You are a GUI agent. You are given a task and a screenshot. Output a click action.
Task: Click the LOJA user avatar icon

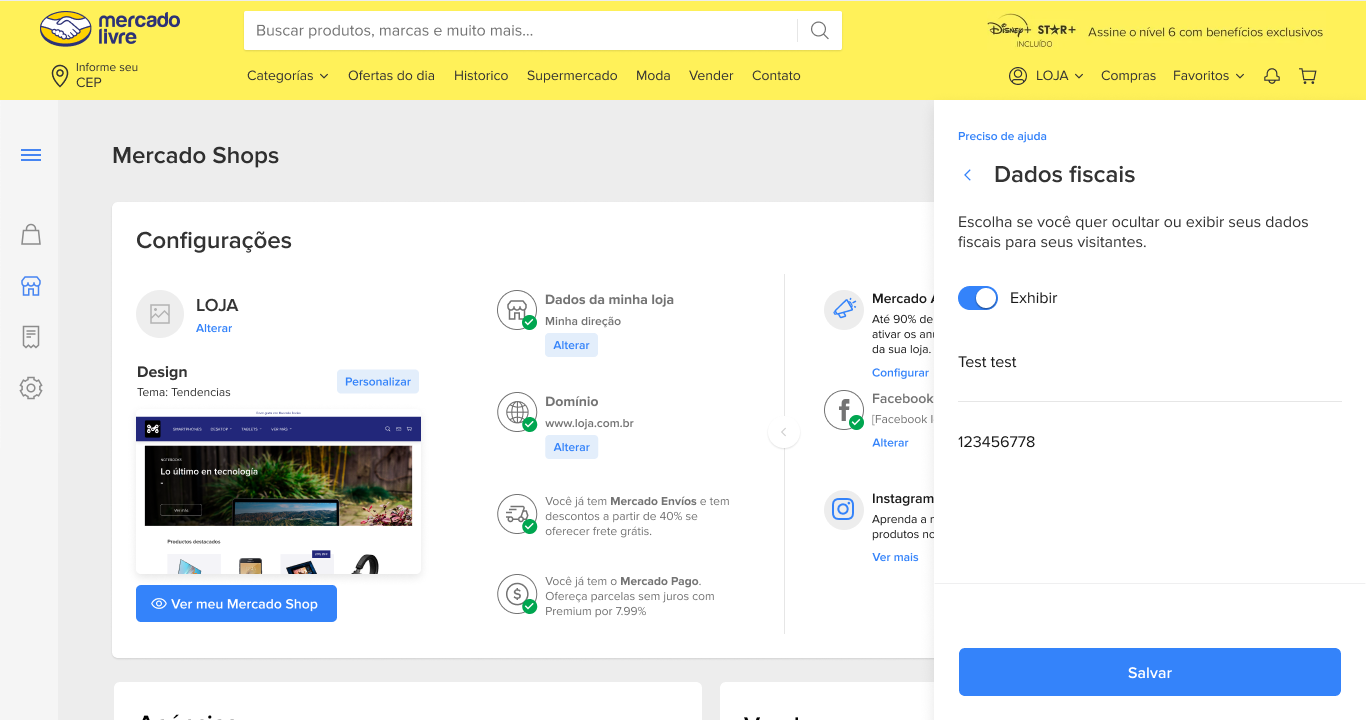pos(1018,76)
